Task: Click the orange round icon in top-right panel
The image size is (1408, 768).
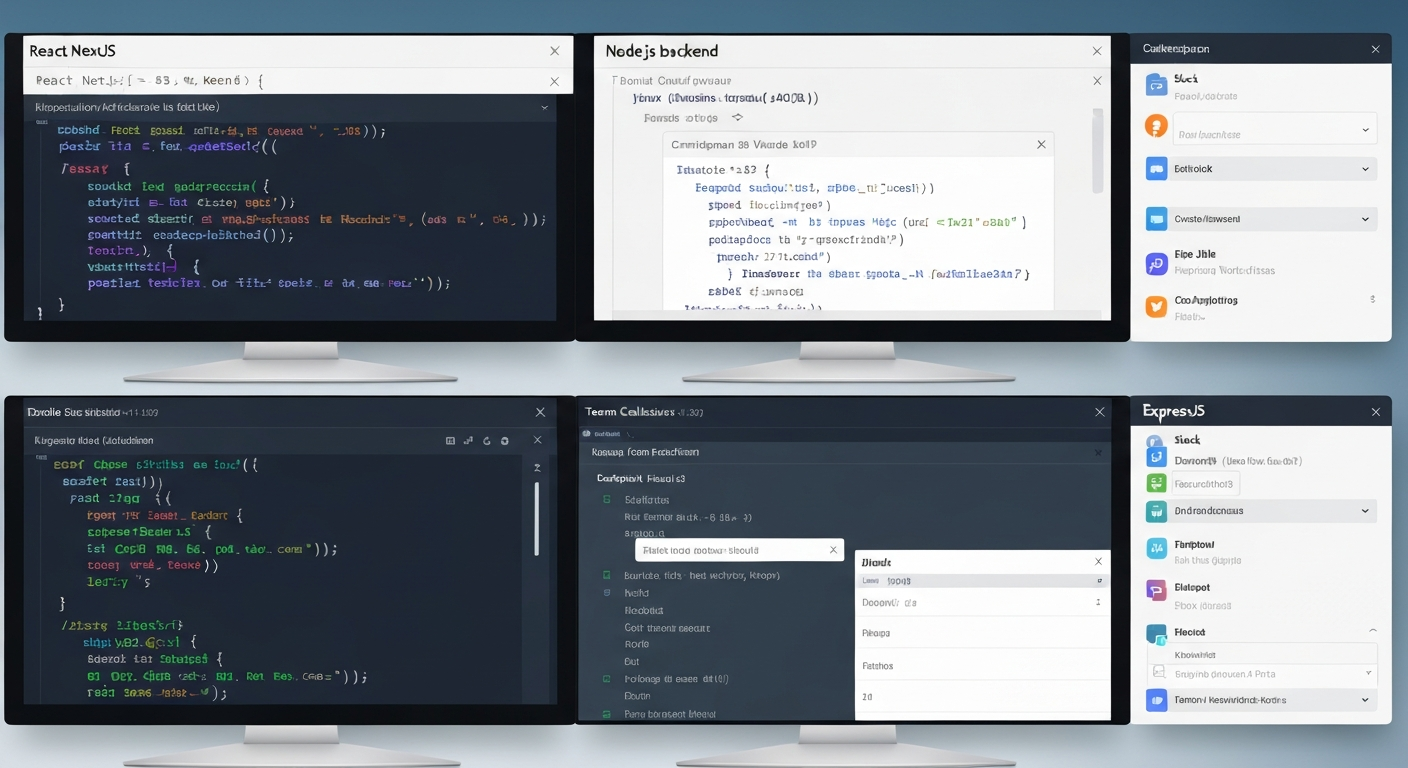Action: click(1156, 126)
